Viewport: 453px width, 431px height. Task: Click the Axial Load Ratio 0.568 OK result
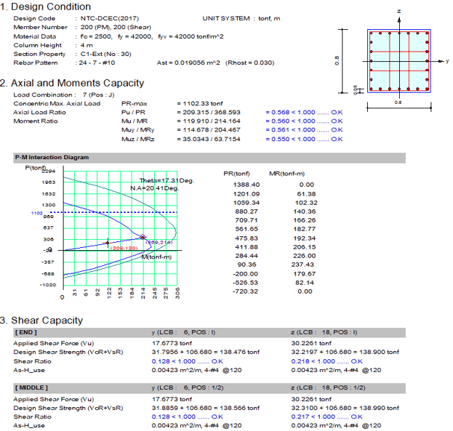point(304,112)
